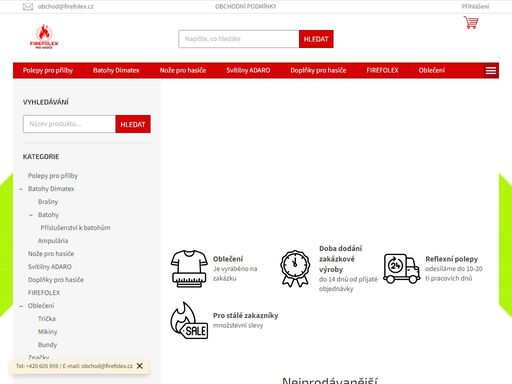Click the Přihlášení login link
The height and width of the screenshot is (384, 512).
coord(475,6)
